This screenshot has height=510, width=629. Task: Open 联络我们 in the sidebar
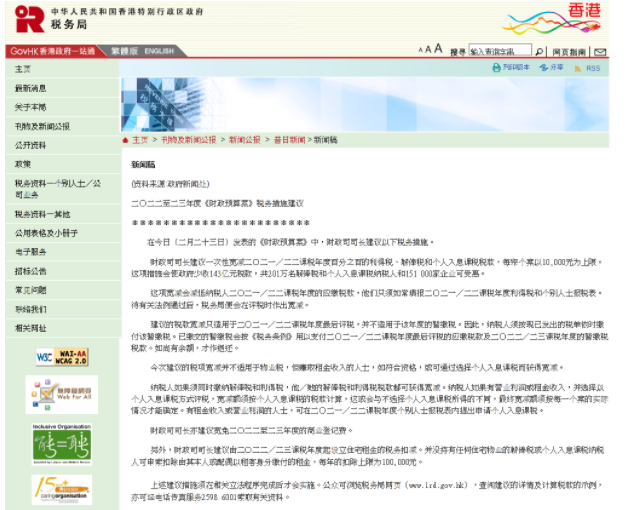63,309
